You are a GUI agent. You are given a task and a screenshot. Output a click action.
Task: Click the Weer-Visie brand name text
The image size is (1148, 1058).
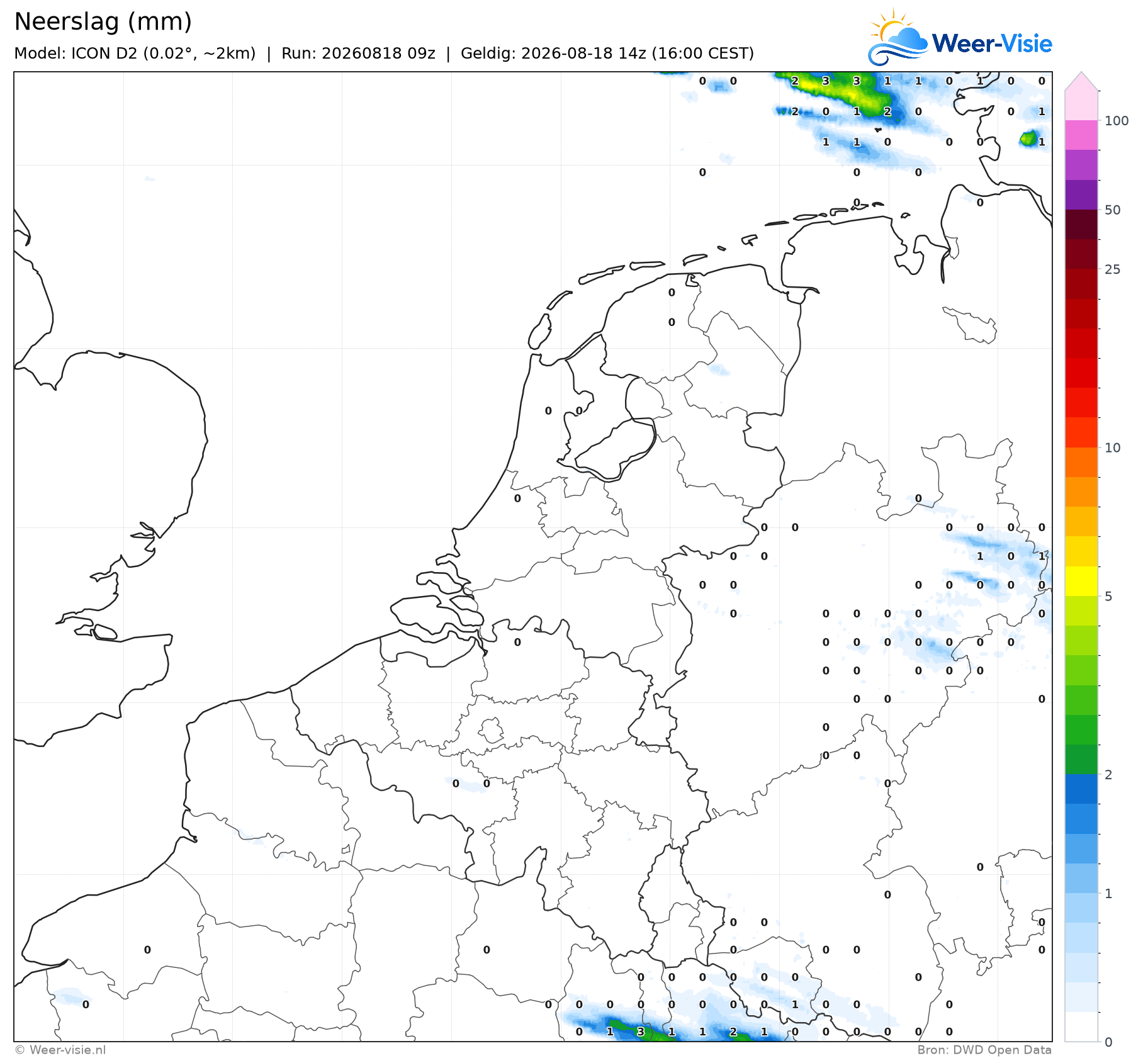tap(992, 43)
